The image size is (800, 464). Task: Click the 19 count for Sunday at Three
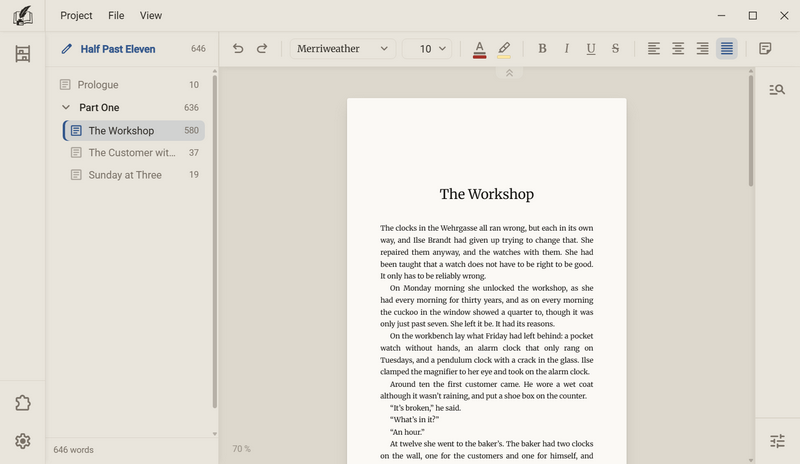[x=194, y=175]
